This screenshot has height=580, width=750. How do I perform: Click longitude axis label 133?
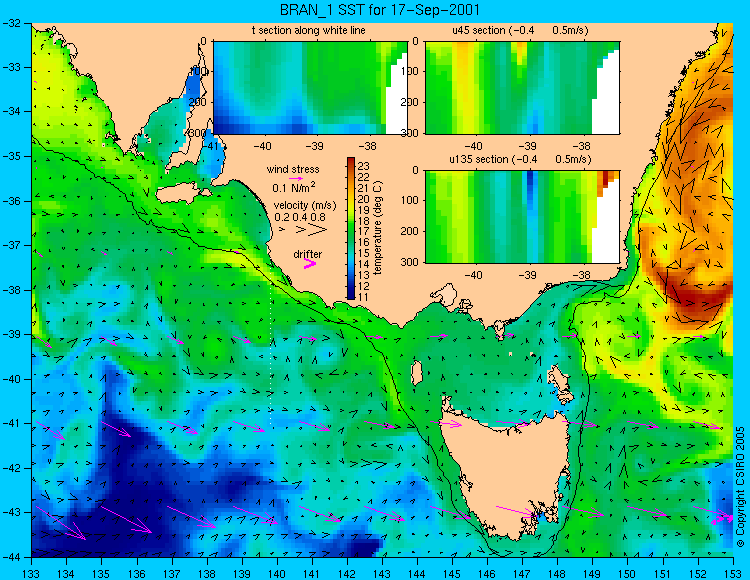[x=32, y=574]
